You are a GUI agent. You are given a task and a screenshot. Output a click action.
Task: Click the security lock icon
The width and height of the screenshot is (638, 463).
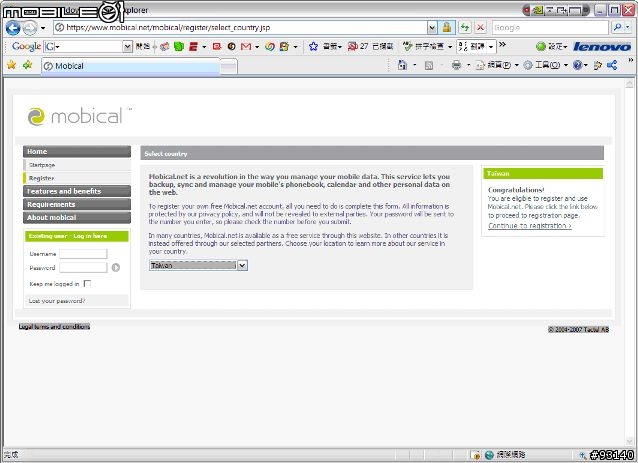447,28
